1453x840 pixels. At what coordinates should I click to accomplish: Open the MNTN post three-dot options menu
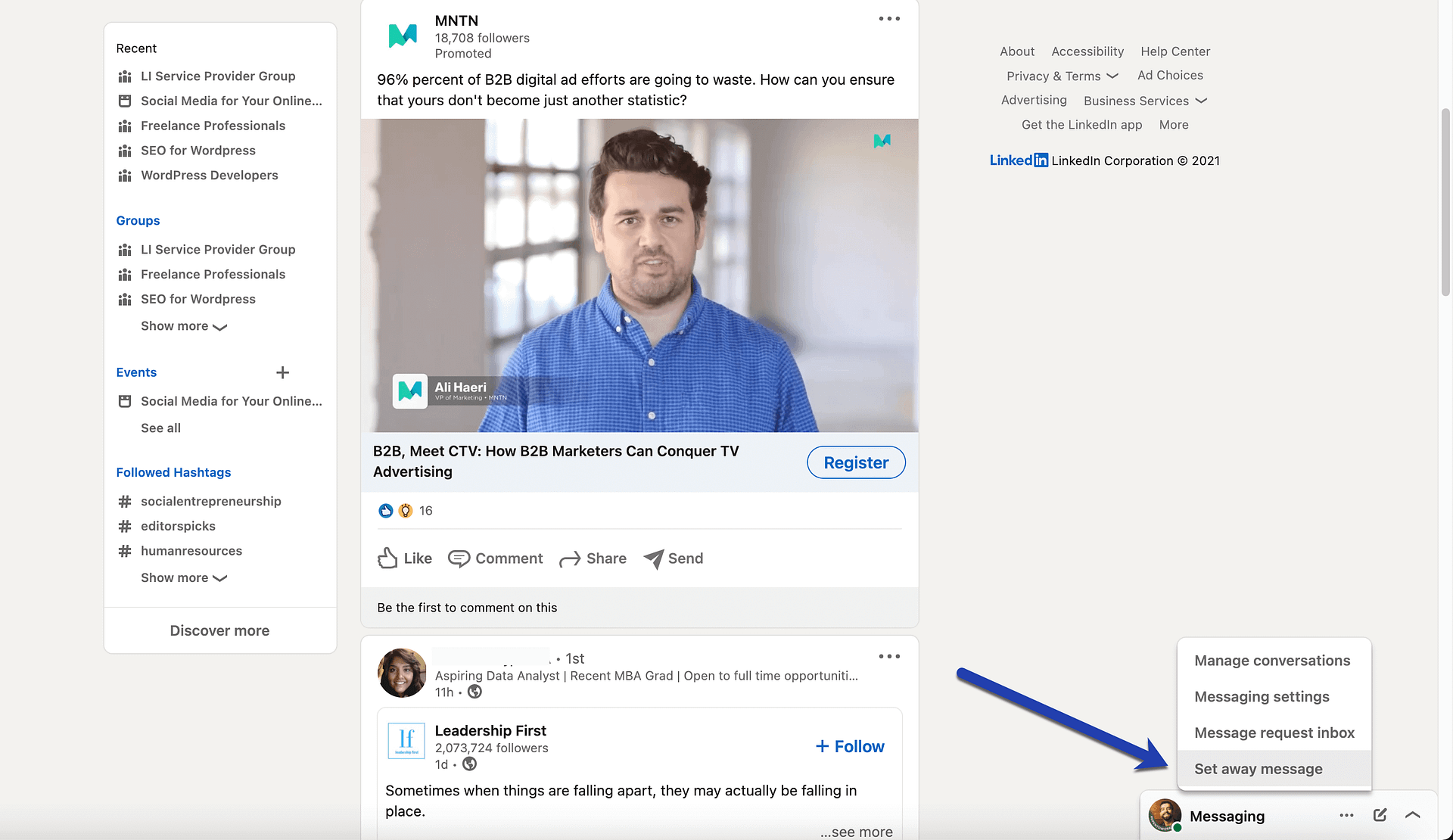(x=889, y=19)
